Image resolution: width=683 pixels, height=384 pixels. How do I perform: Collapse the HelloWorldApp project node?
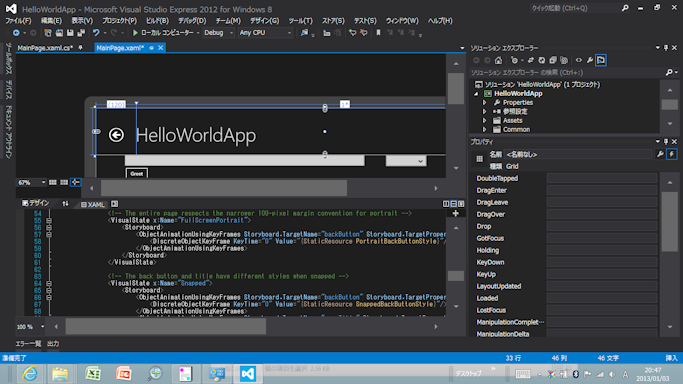coord(476,94)
